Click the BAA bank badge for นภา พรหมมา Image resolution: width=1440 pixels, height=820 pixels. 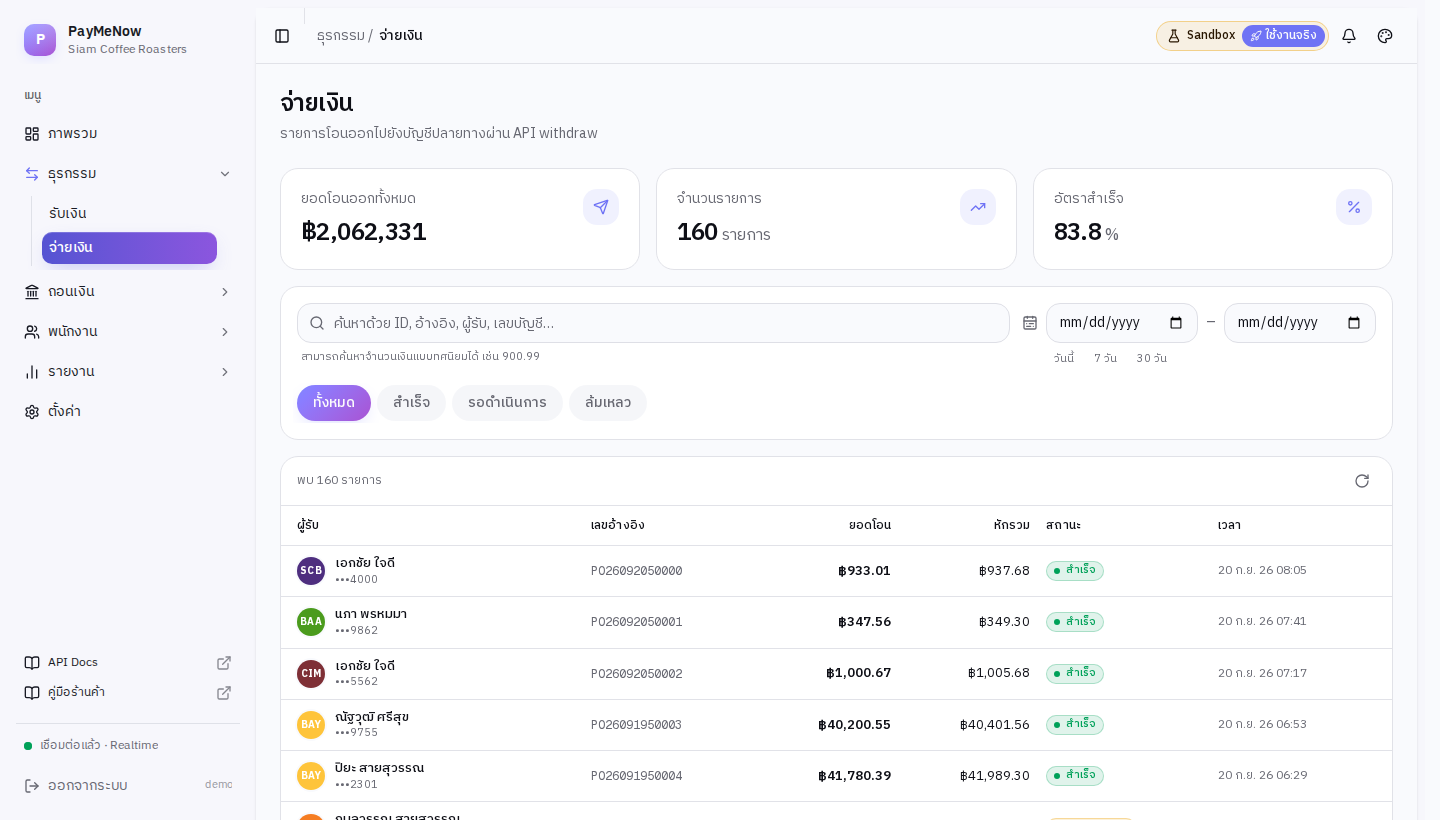[311, 622]
